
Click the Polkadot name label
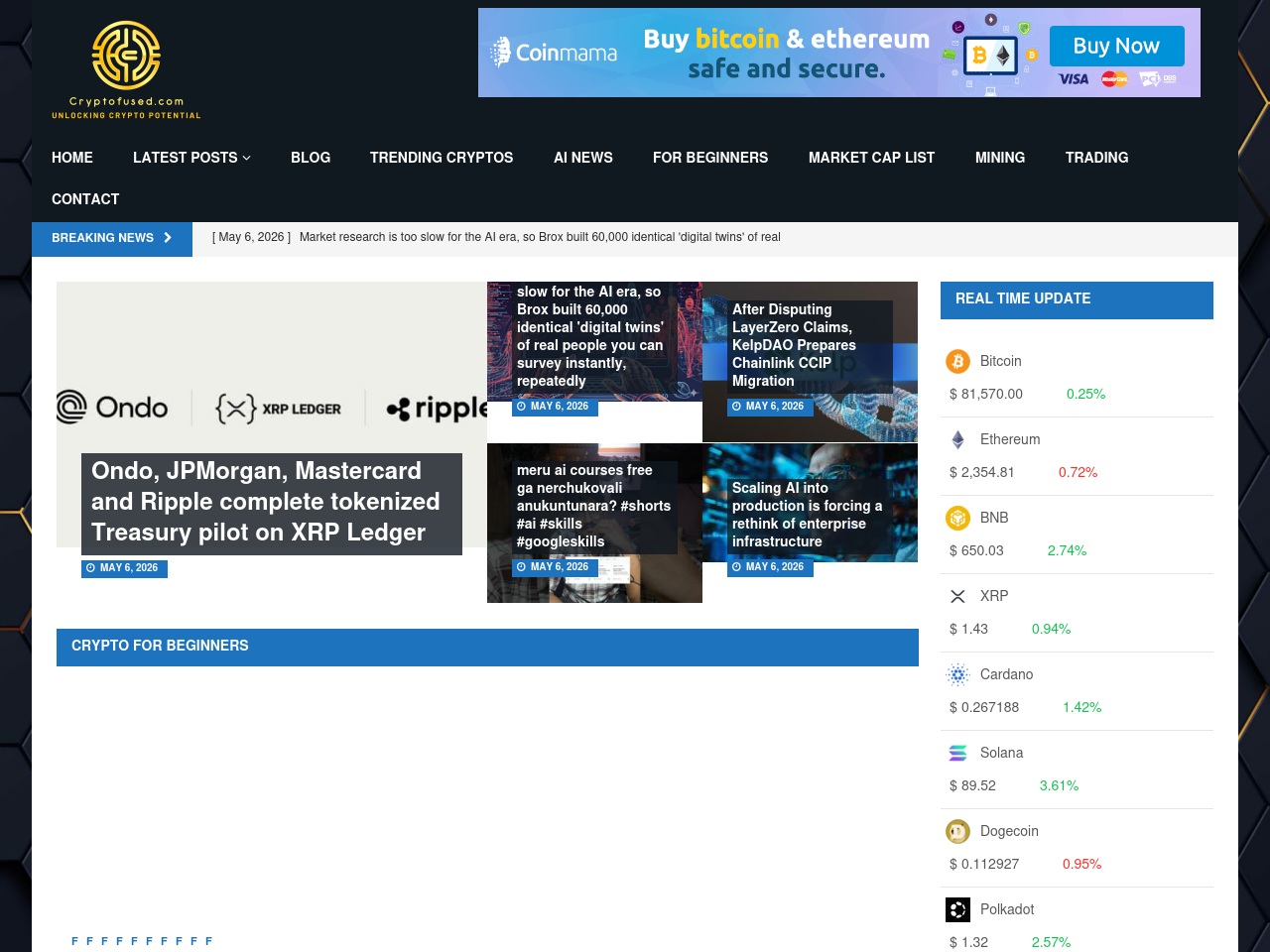point(1007,909)
